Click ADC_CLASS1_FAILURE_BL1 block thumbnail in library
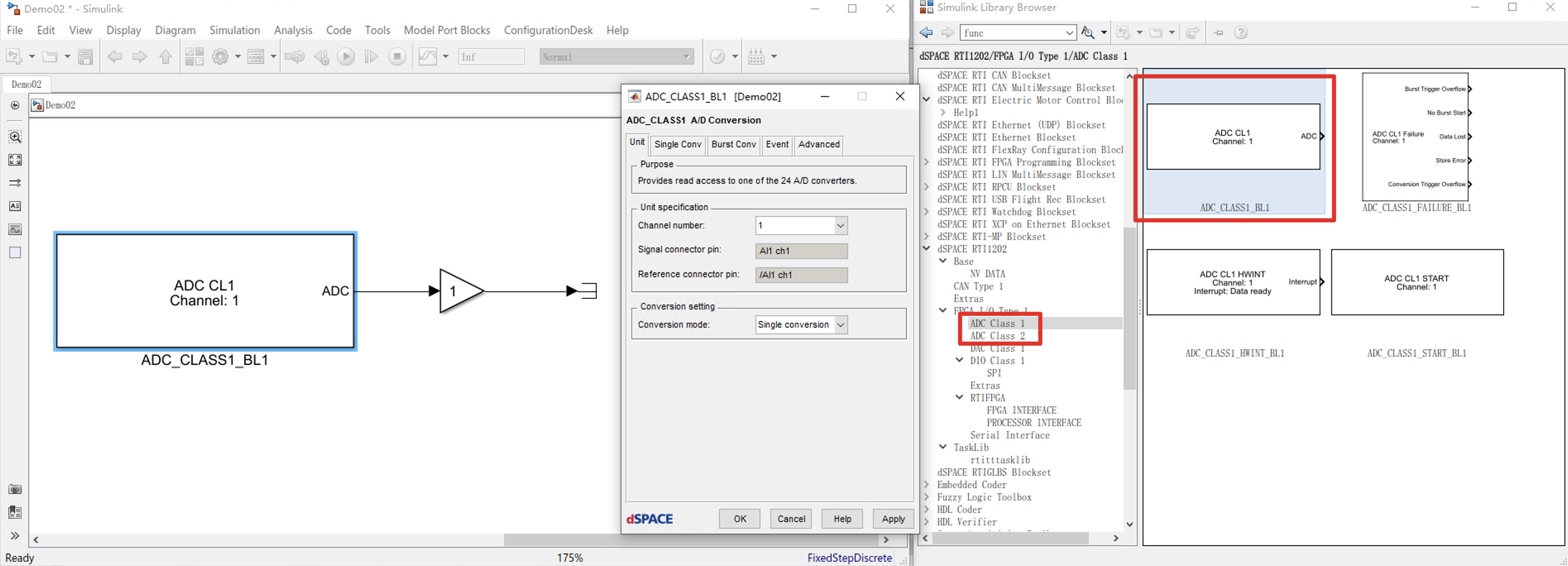 pyautogui.click(x=1415, y=137)
